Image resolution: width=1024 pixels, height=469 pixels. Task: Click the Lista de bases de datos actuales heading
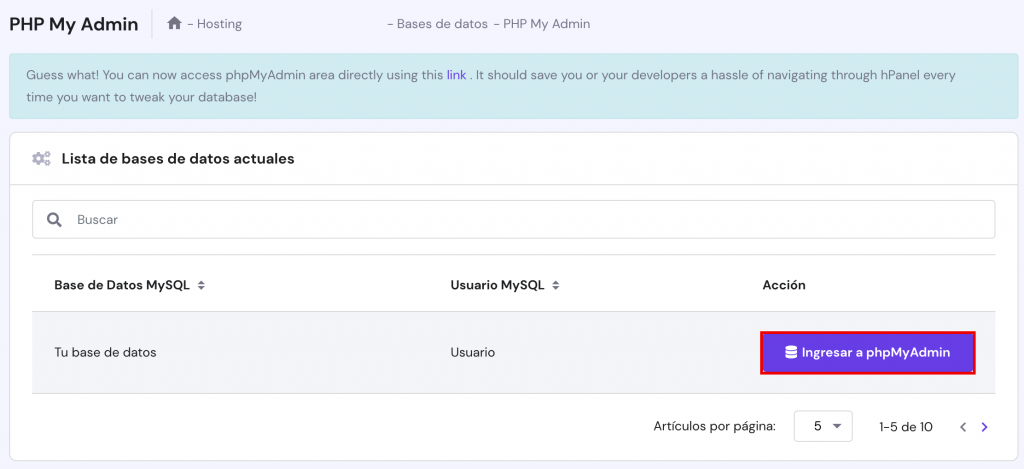(178, 158)
